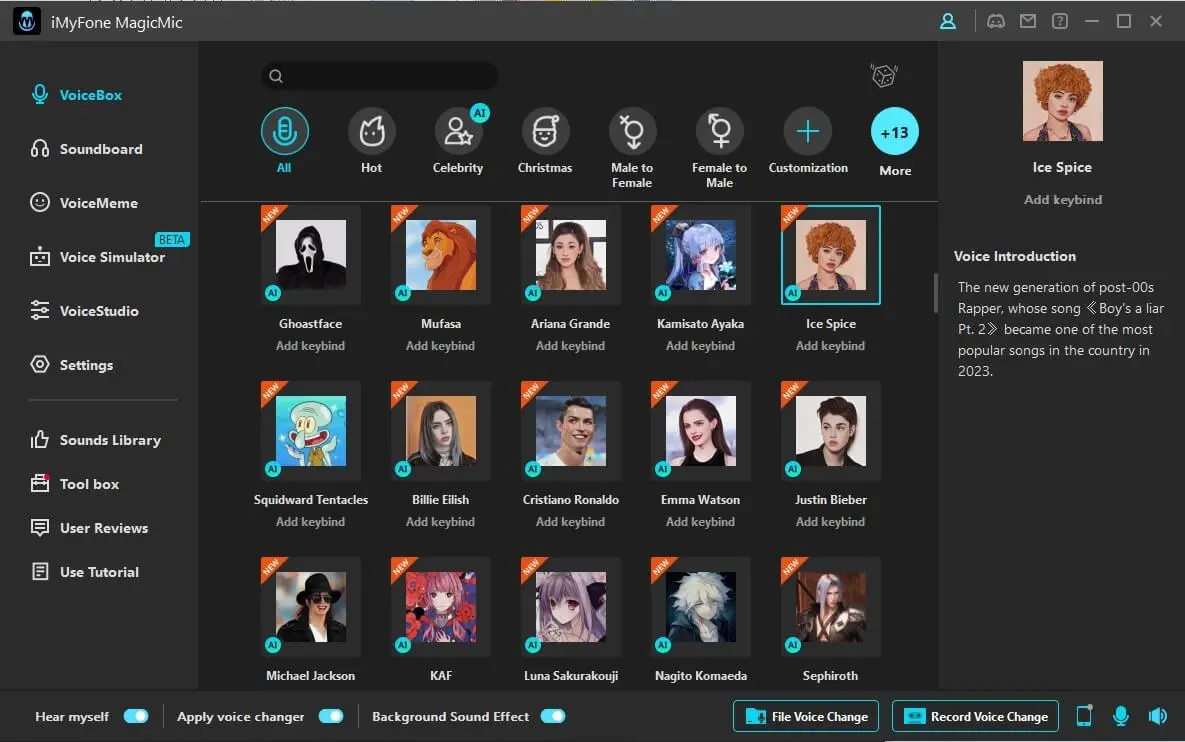
Task: Select the All voices category
Action: pos(284,141)
